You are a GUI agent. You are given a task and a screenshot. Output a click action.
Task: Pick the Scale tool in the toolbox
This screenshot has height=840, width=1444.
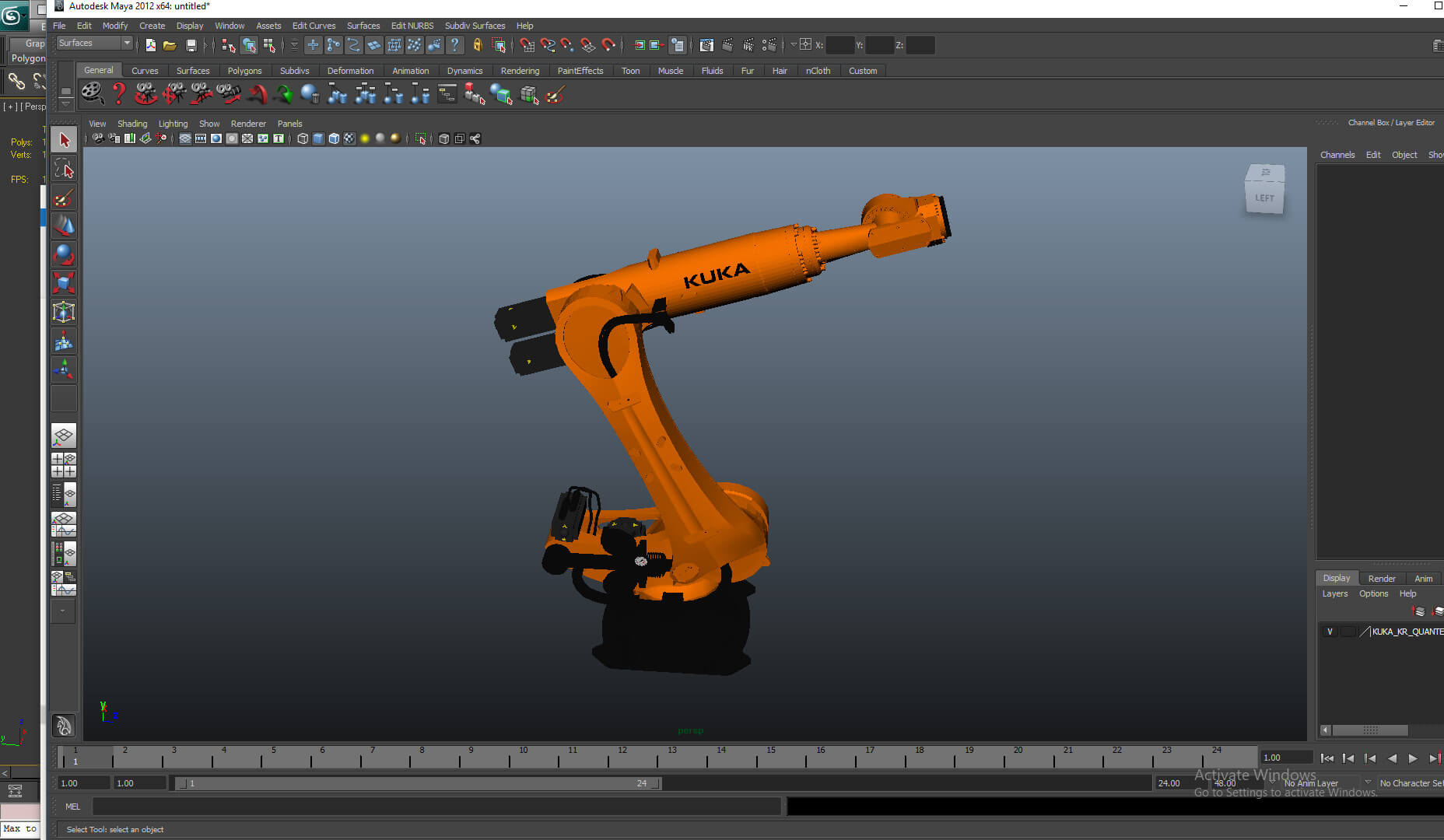[x=64, y=283]
